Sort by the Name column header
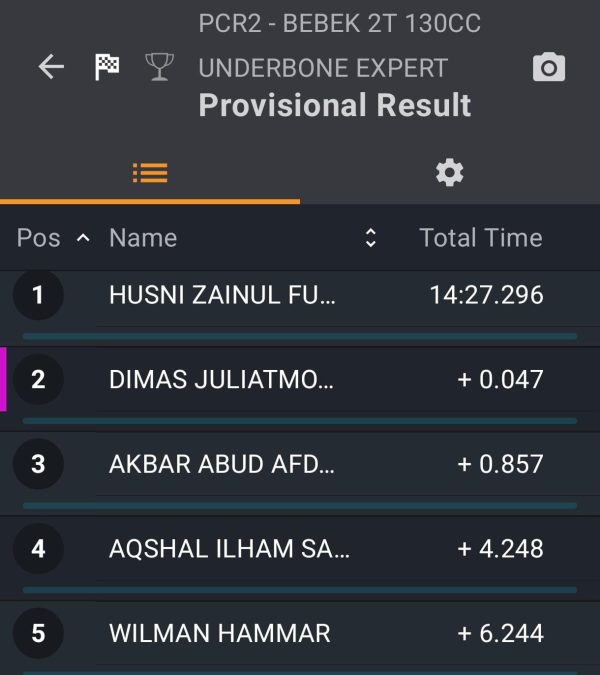 143,238
